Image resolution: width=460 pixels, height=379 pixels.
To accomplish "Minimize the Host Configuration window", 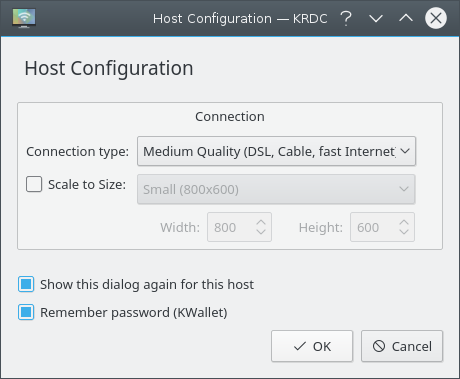I will tap(376, 18).
